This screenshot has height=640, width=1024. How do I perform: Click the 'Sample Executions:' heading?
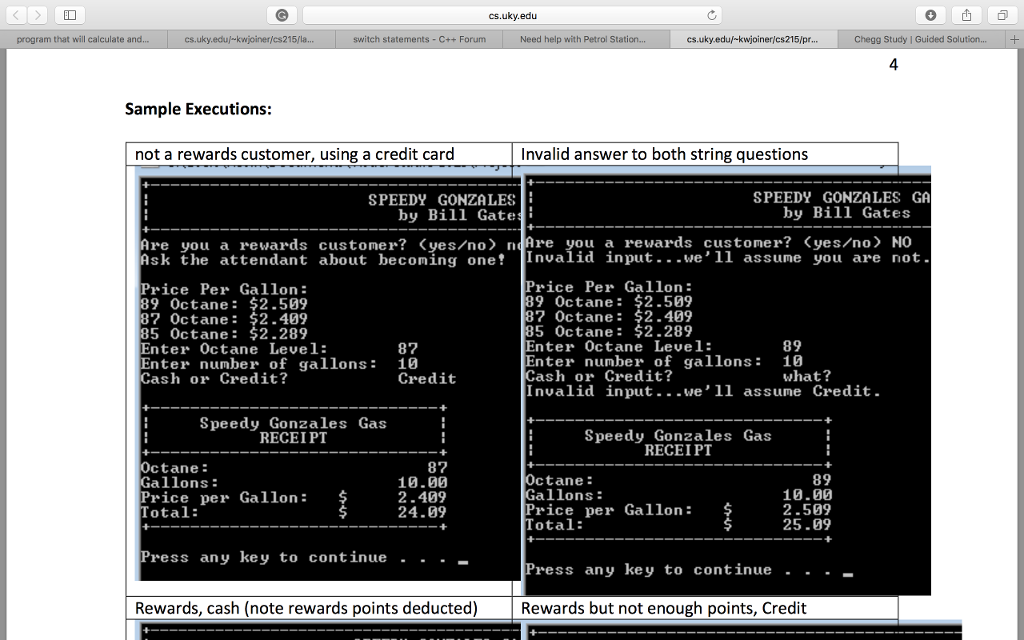[198, 109]
